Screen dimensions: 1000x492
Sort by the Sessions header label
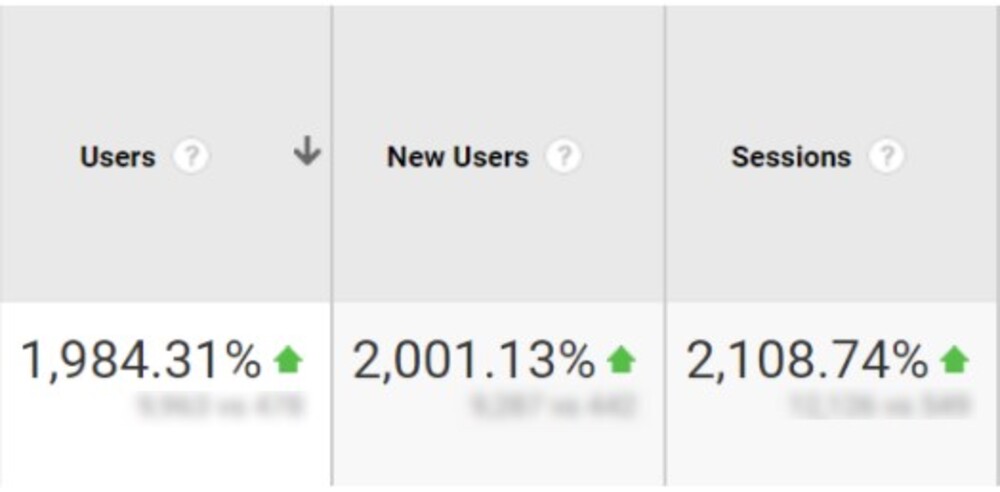[791, 157]
